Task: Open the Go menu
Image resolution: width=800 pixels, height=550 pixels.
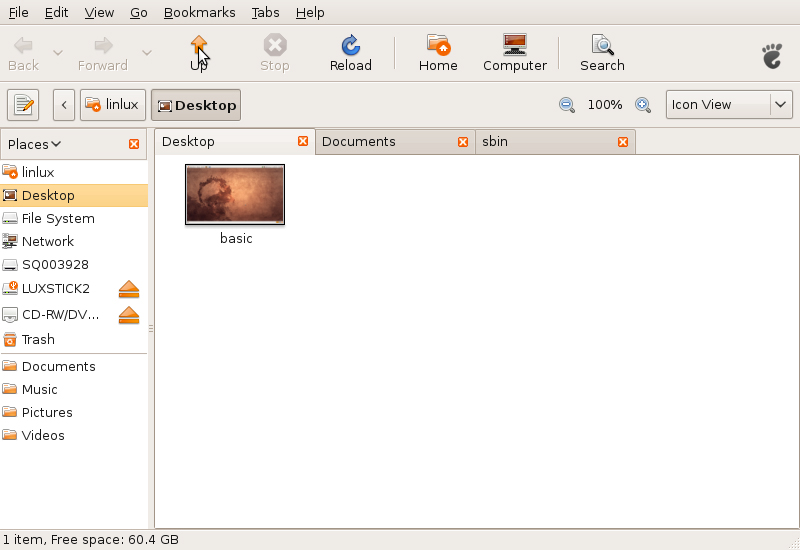Action: click(138, 12)
